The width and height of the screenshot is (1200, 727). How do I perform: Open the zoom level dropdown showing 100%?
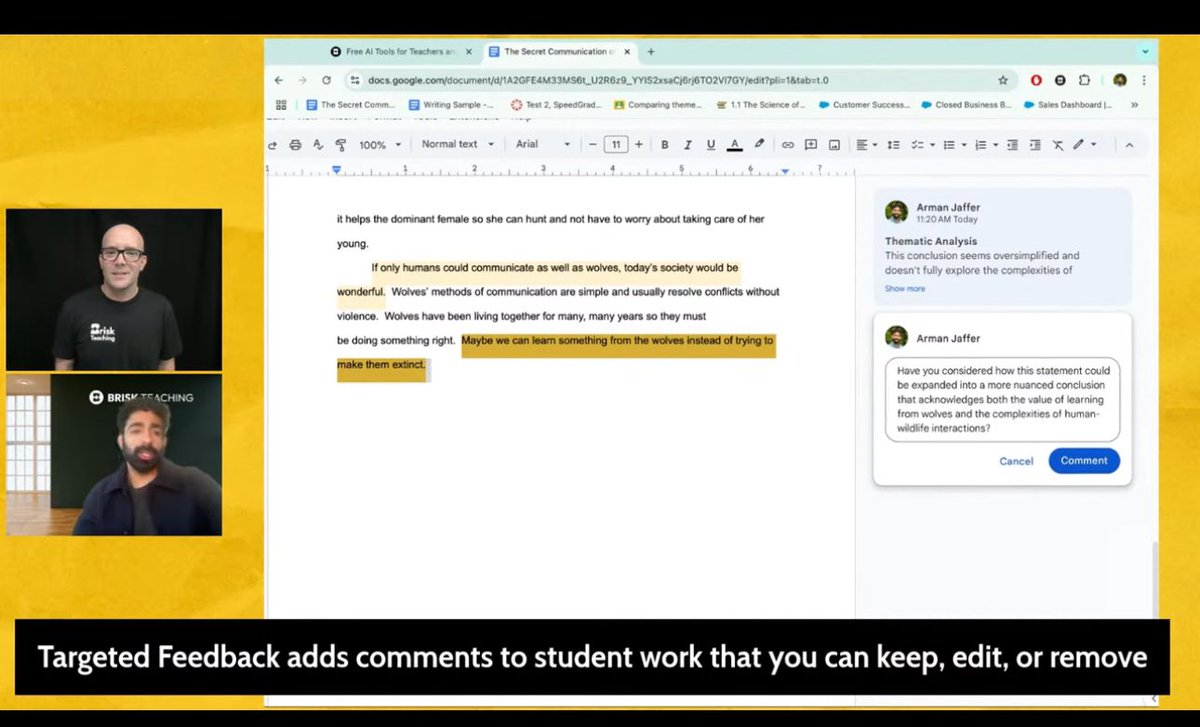(x=380, y=144)
